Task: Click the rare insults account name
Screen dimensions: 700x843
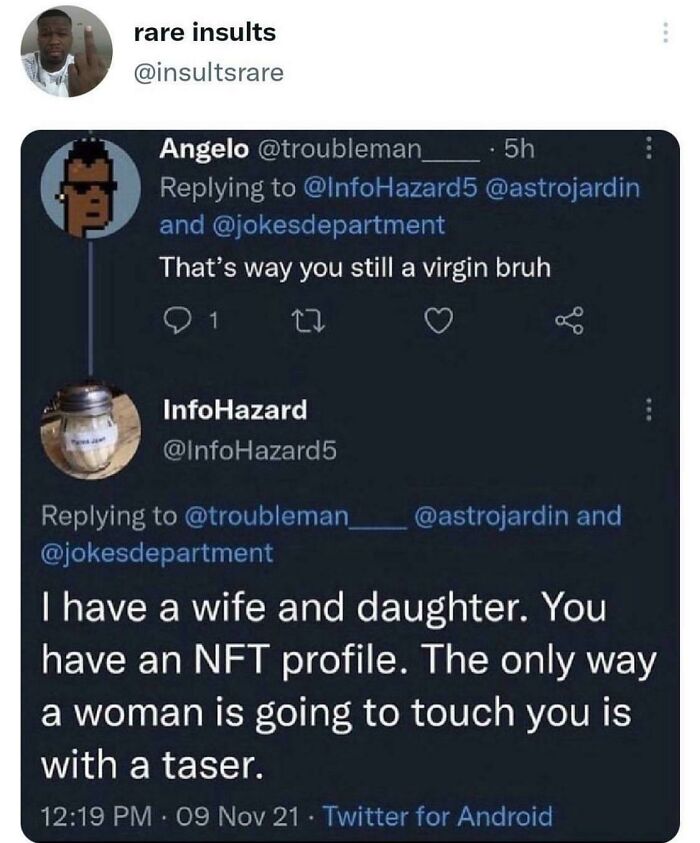Action: coord(205,33)
